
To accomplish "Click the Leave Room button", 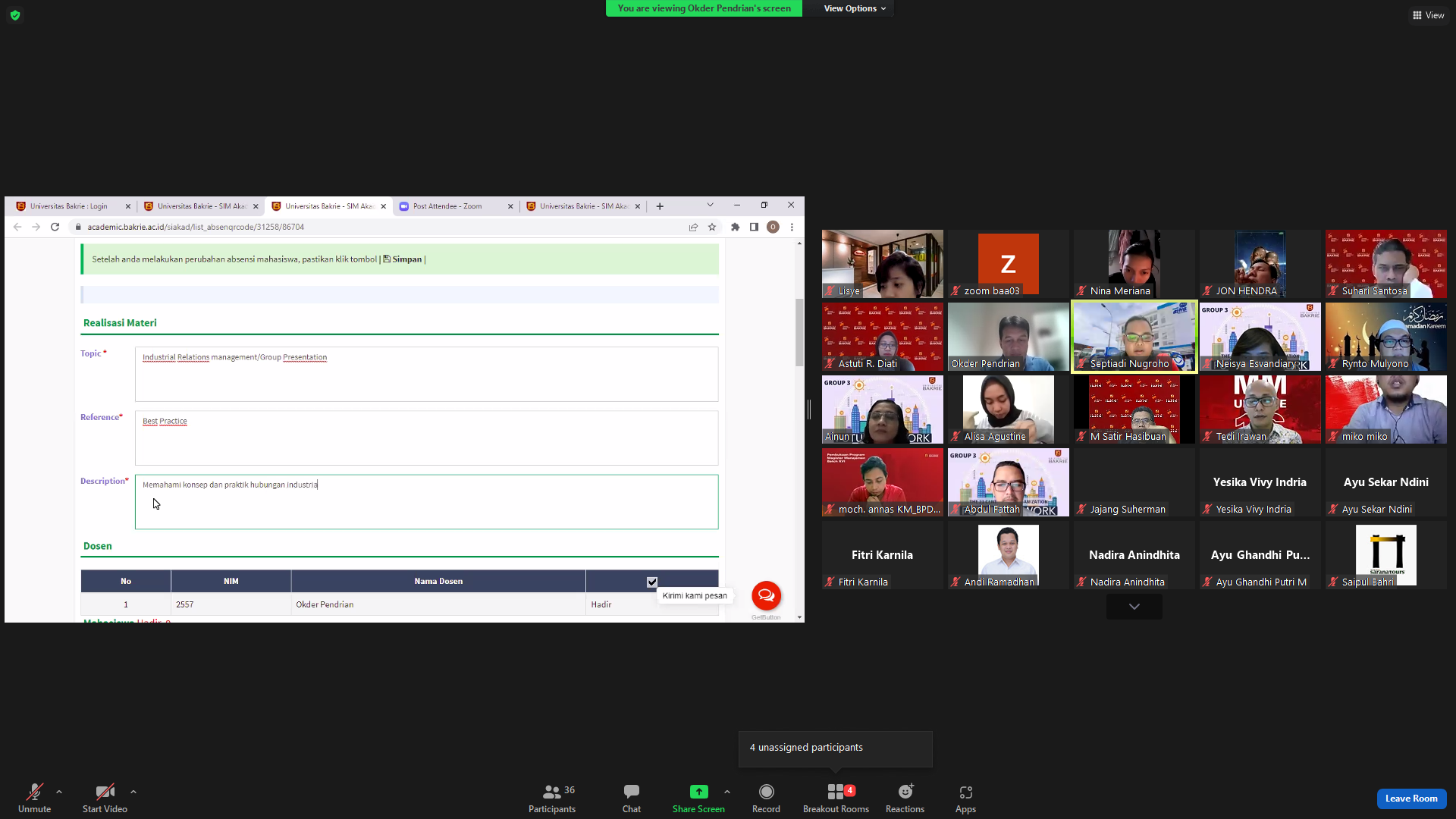I will coord(1411,799).
